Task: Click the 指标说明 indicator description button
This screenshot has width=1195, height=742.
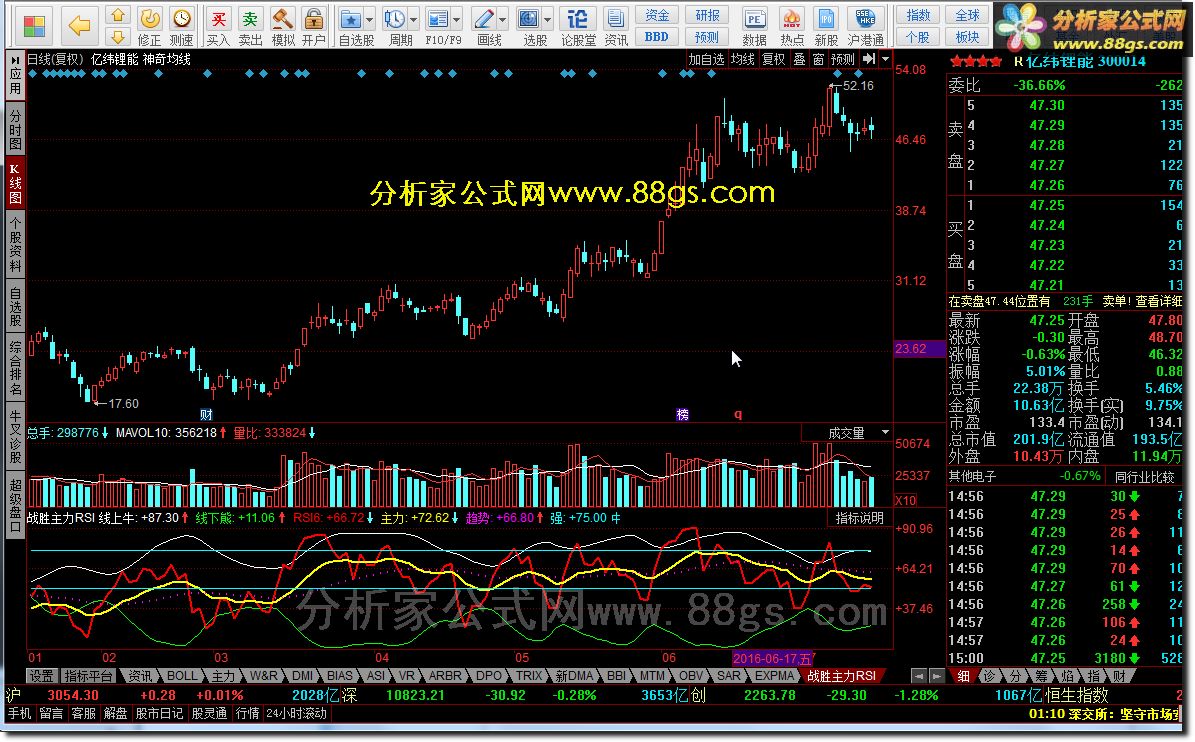Action: [860, 518]
